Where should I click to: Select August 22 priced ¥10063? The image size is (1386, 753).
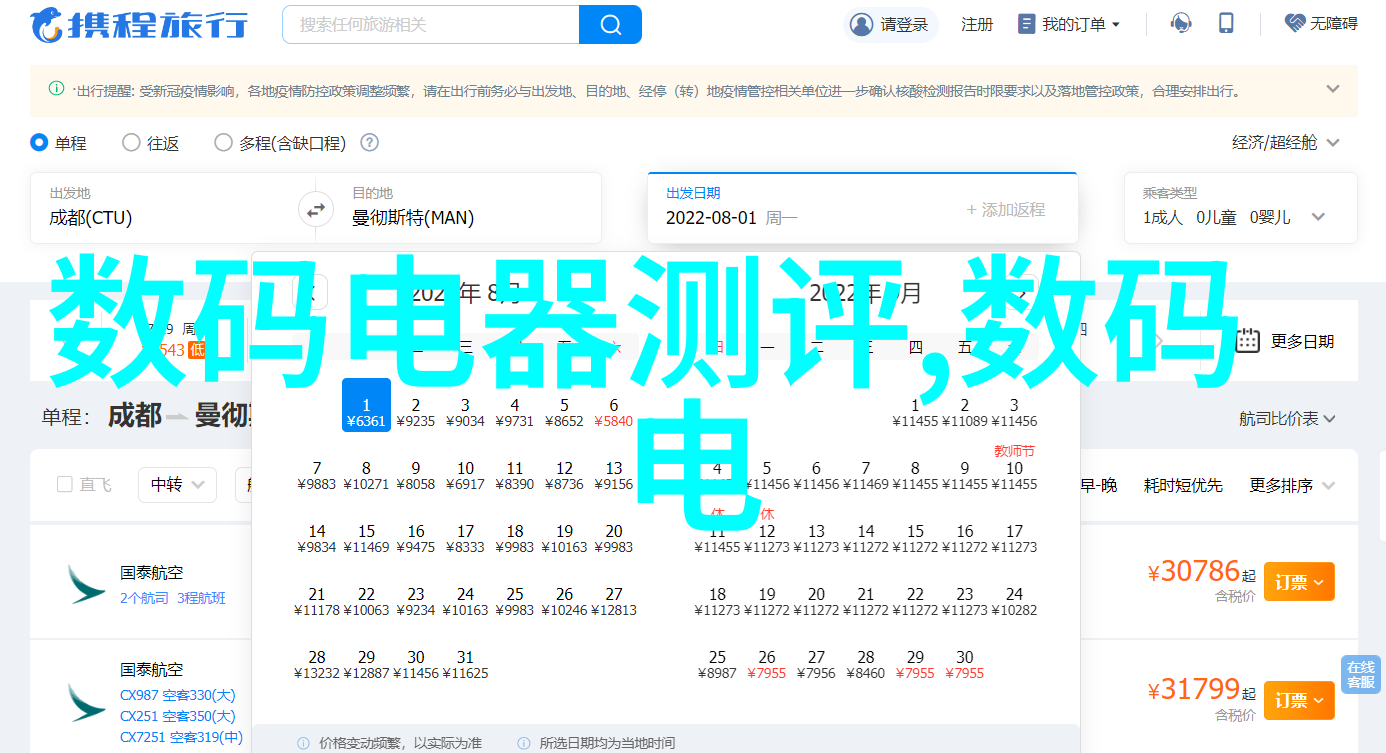point(366,601)
